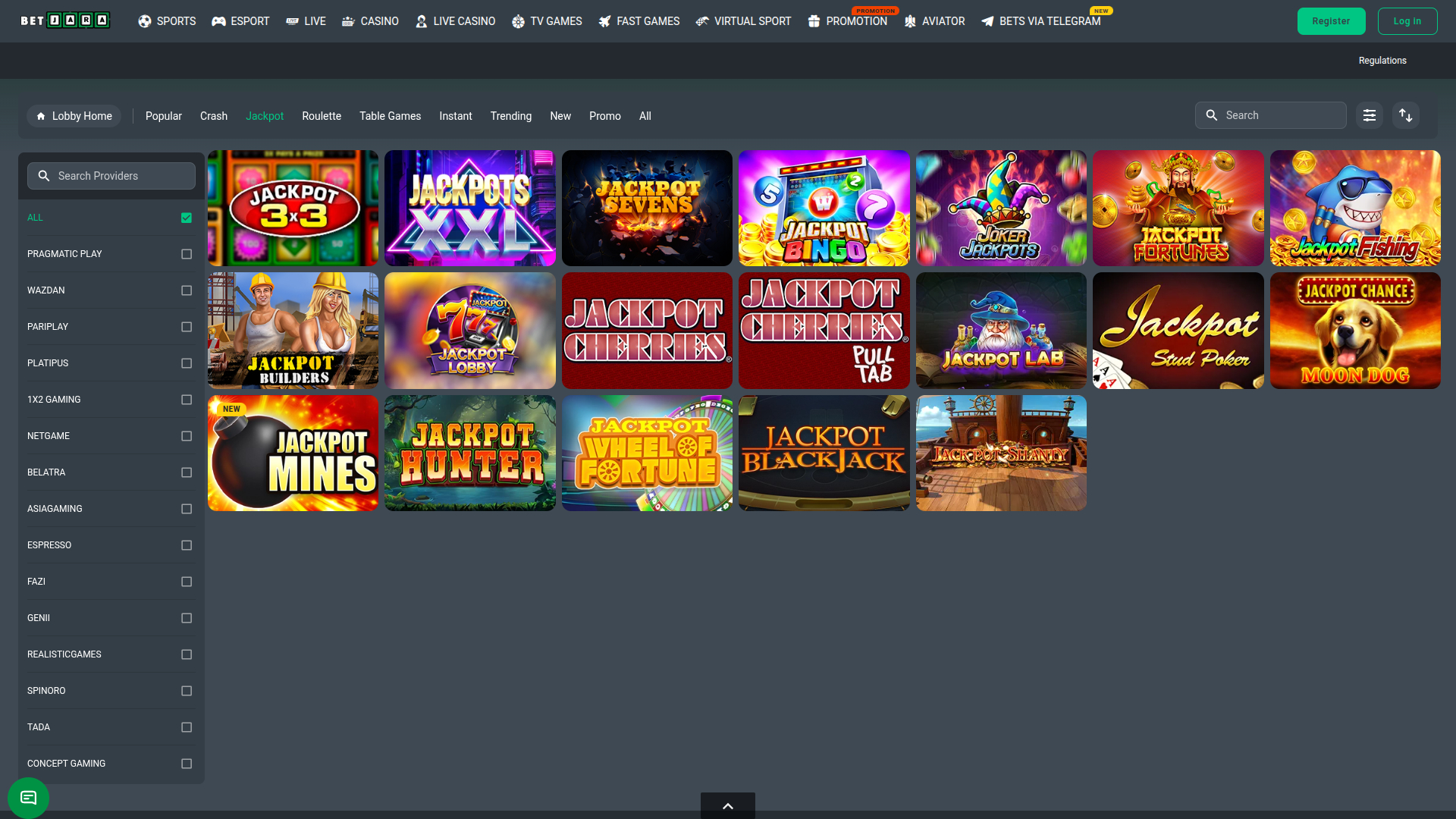1456x819 pixels.
Task: Open the games filter options
Action: click(x=1369, y=115)
